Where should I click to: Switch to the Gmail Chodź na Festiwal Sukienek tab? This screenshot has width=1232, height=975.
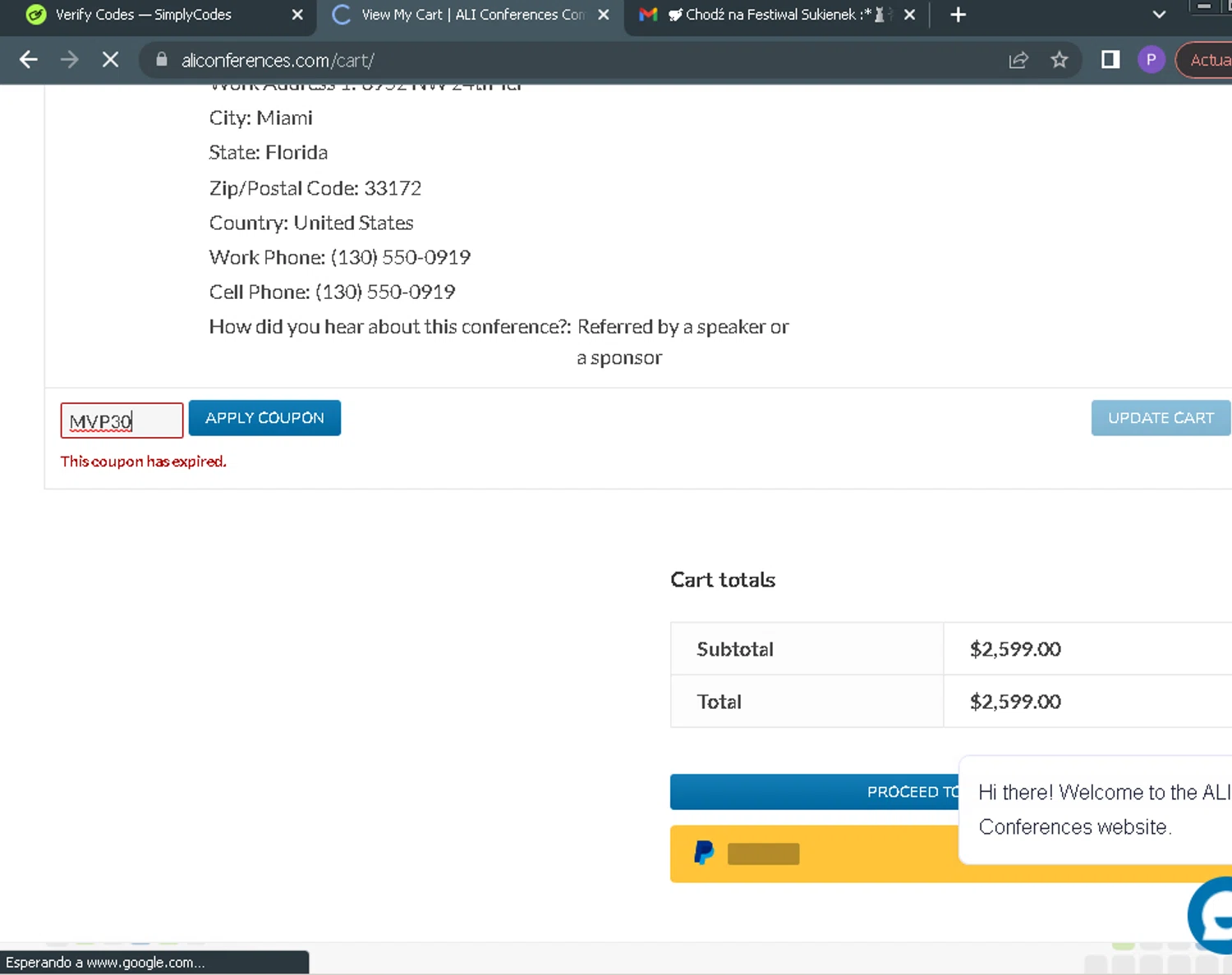pos(776,15)
